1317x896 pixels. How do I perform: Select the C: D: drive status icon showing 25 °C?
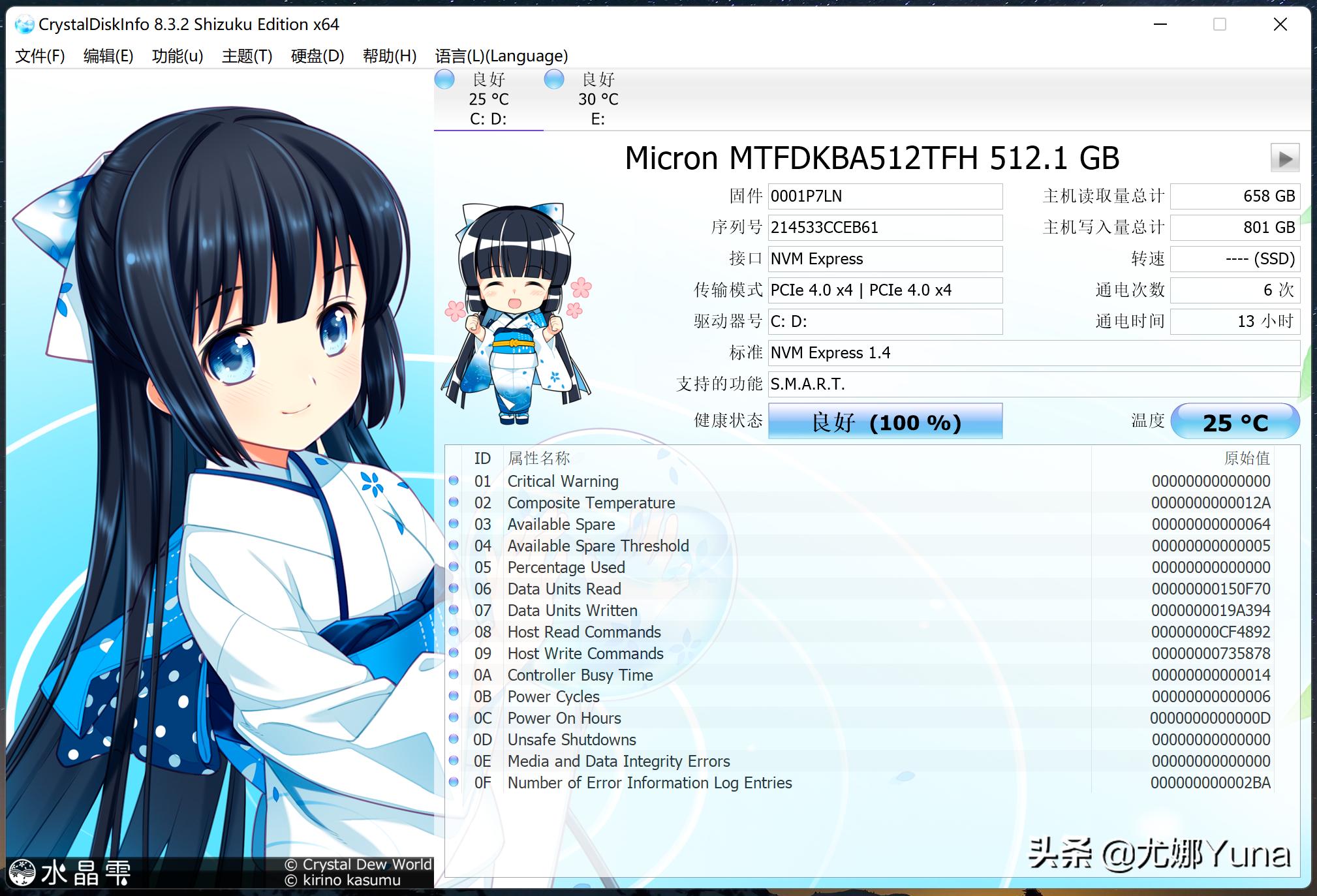tap(444, 79)
